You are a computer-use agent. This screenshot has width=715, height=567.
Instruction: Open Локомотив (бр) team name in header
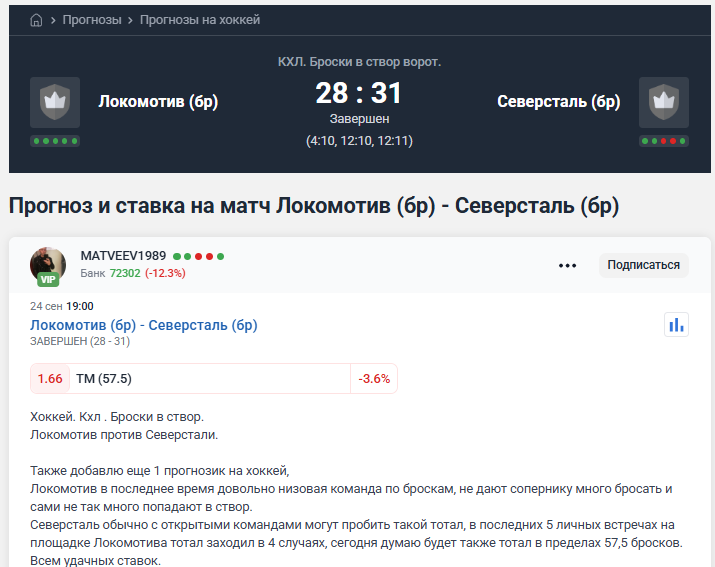pyautogui.click(x=158, y=101)
